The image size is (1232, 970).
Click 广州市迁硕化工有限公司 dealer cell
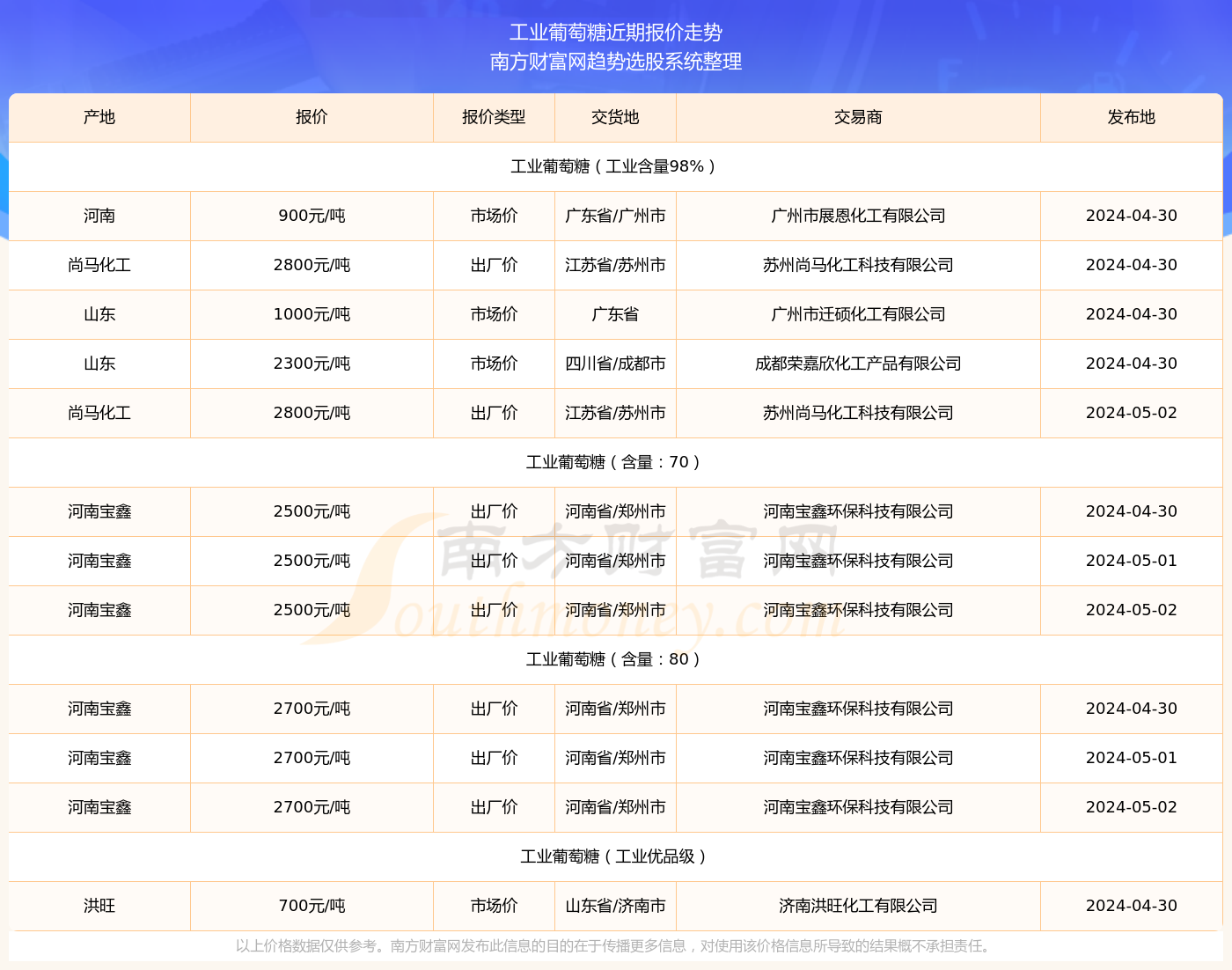858,314
